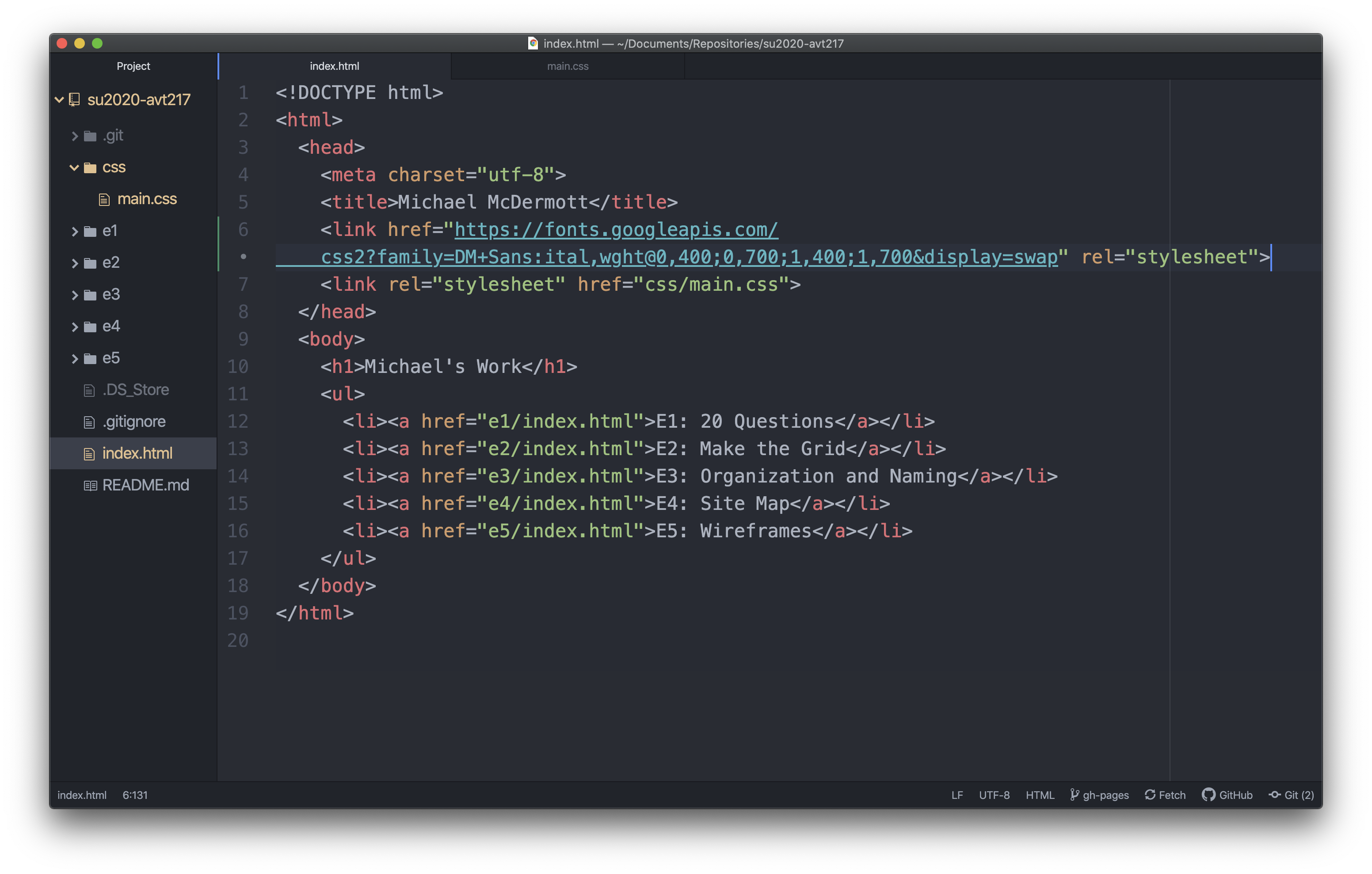Select index.html in the tree view
The image size is (1372, 874).
(x=133, y=453)
